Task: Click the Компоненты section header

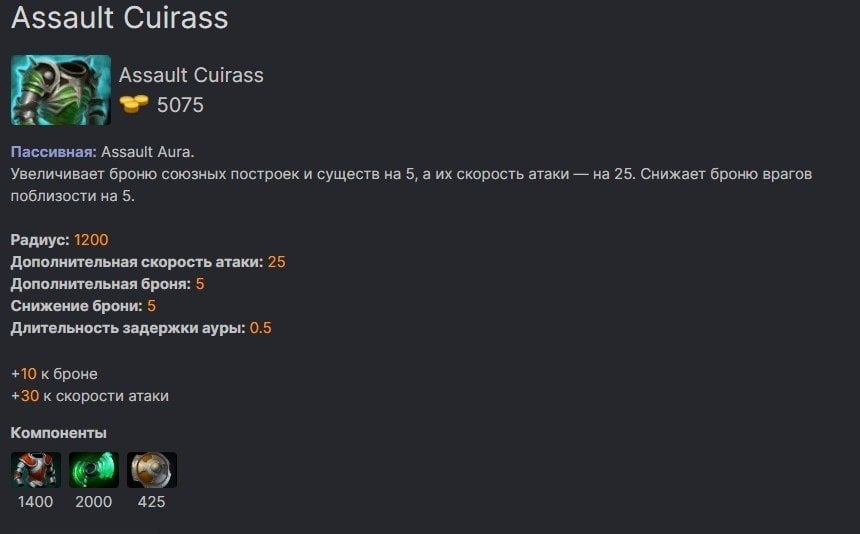Action: 59,433
